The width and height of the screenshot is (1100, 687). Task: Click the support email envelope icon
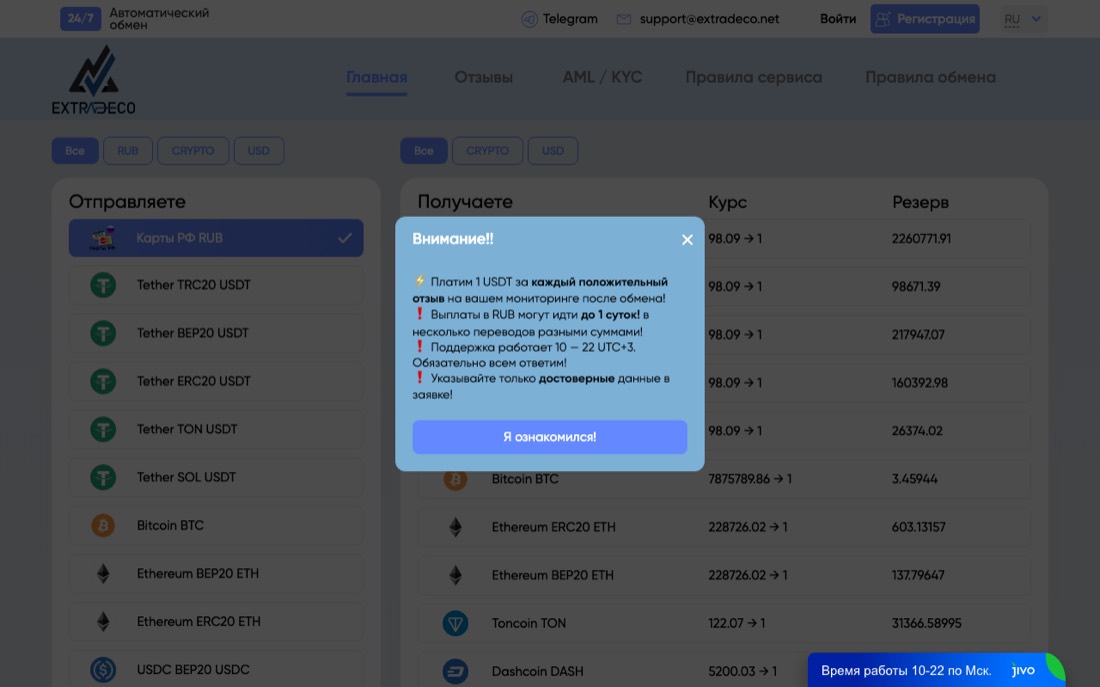624,19
